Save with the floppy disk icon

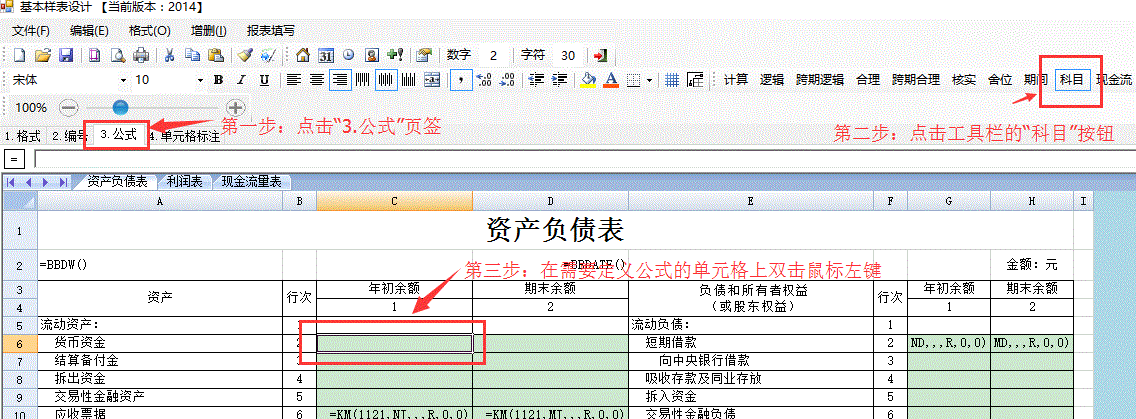tap(66, 55)
